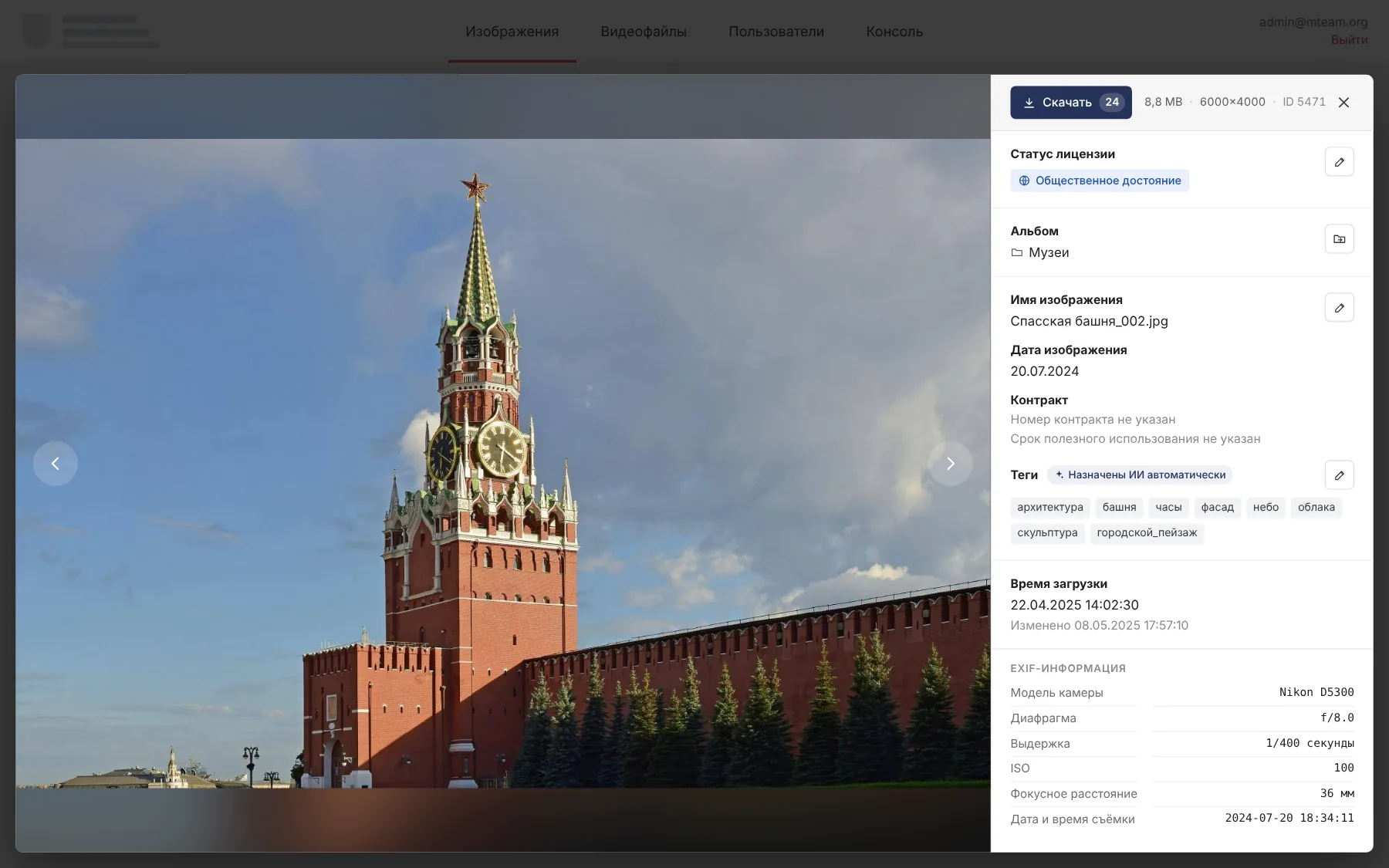Click the Изменено 08.05.2025 17:57:10 text

coord(1099,626)
